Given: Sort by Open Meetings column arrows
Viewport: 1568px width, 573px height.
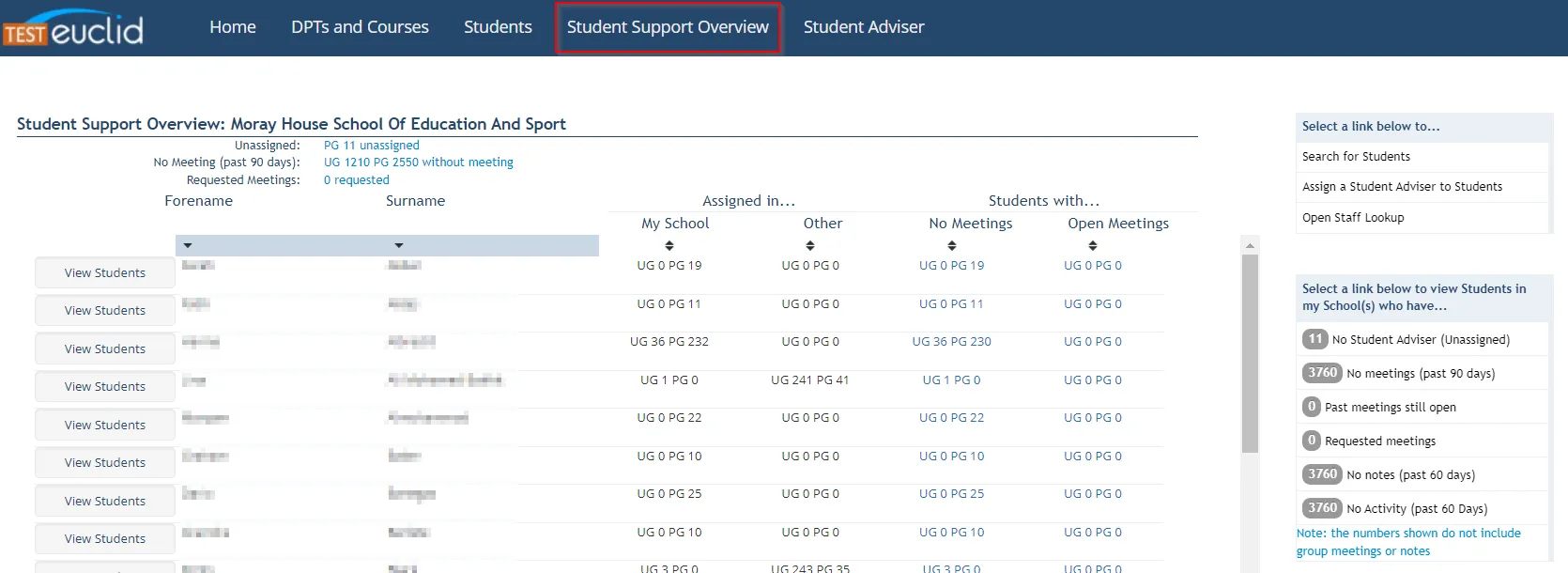Looking at the screenshot, I should 1093,246.
